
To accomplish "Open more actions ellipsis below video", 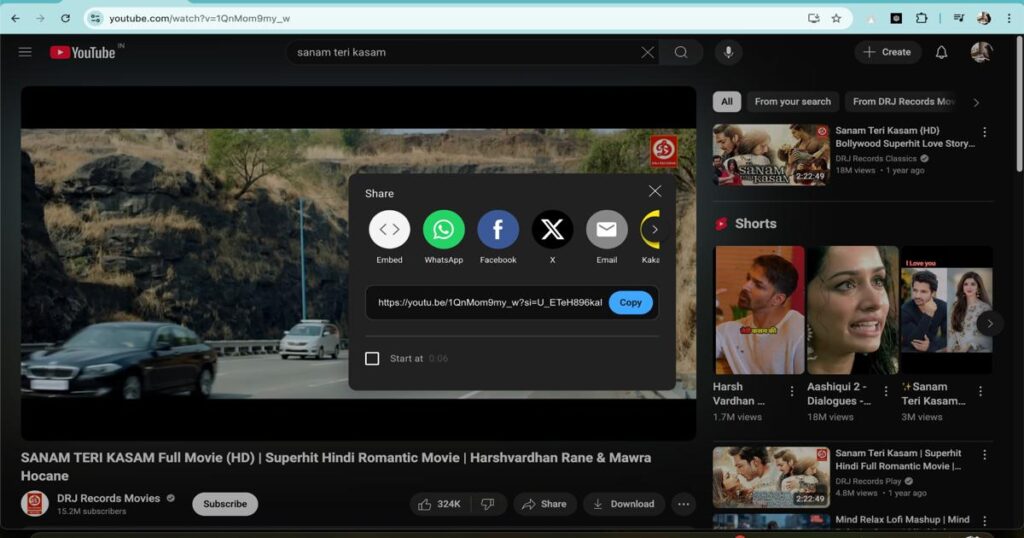I will coord(683,504).
